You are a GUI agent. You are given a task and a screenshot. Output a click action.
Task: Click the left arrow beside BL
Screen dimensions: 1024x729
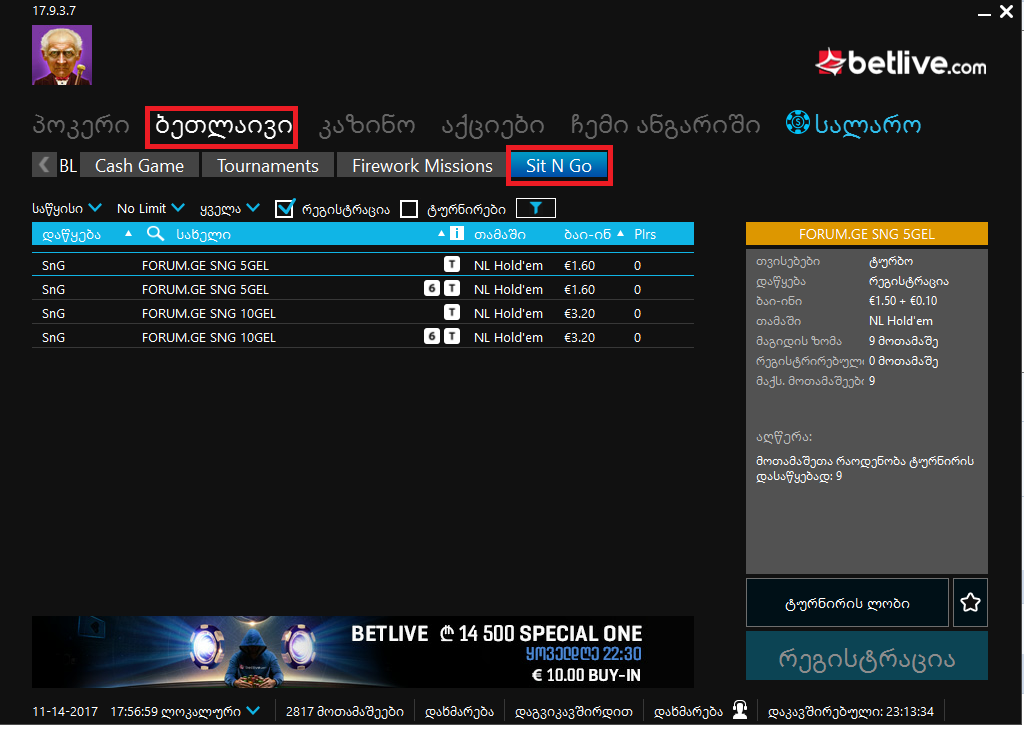[x=44, y=165]
